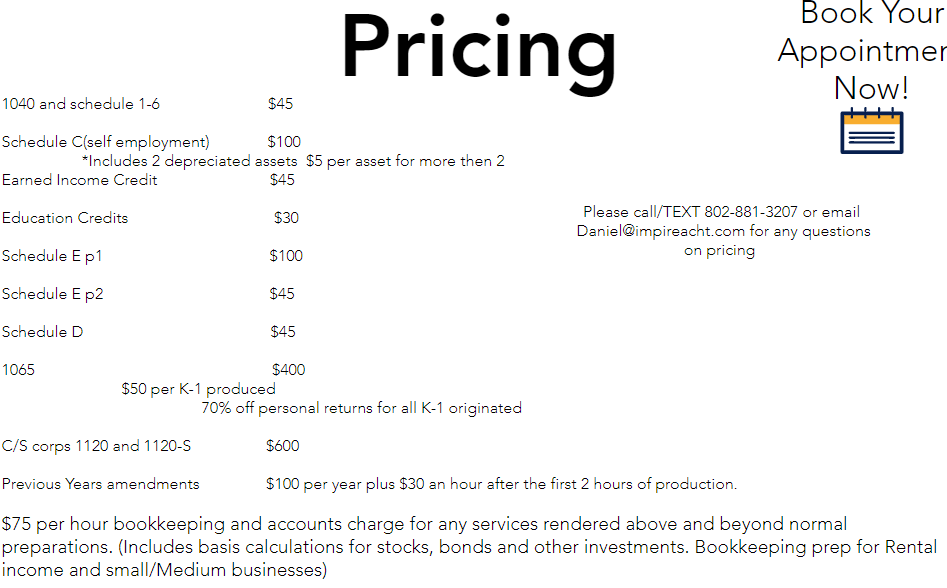Click the Education Credits label

click(65, 218)
